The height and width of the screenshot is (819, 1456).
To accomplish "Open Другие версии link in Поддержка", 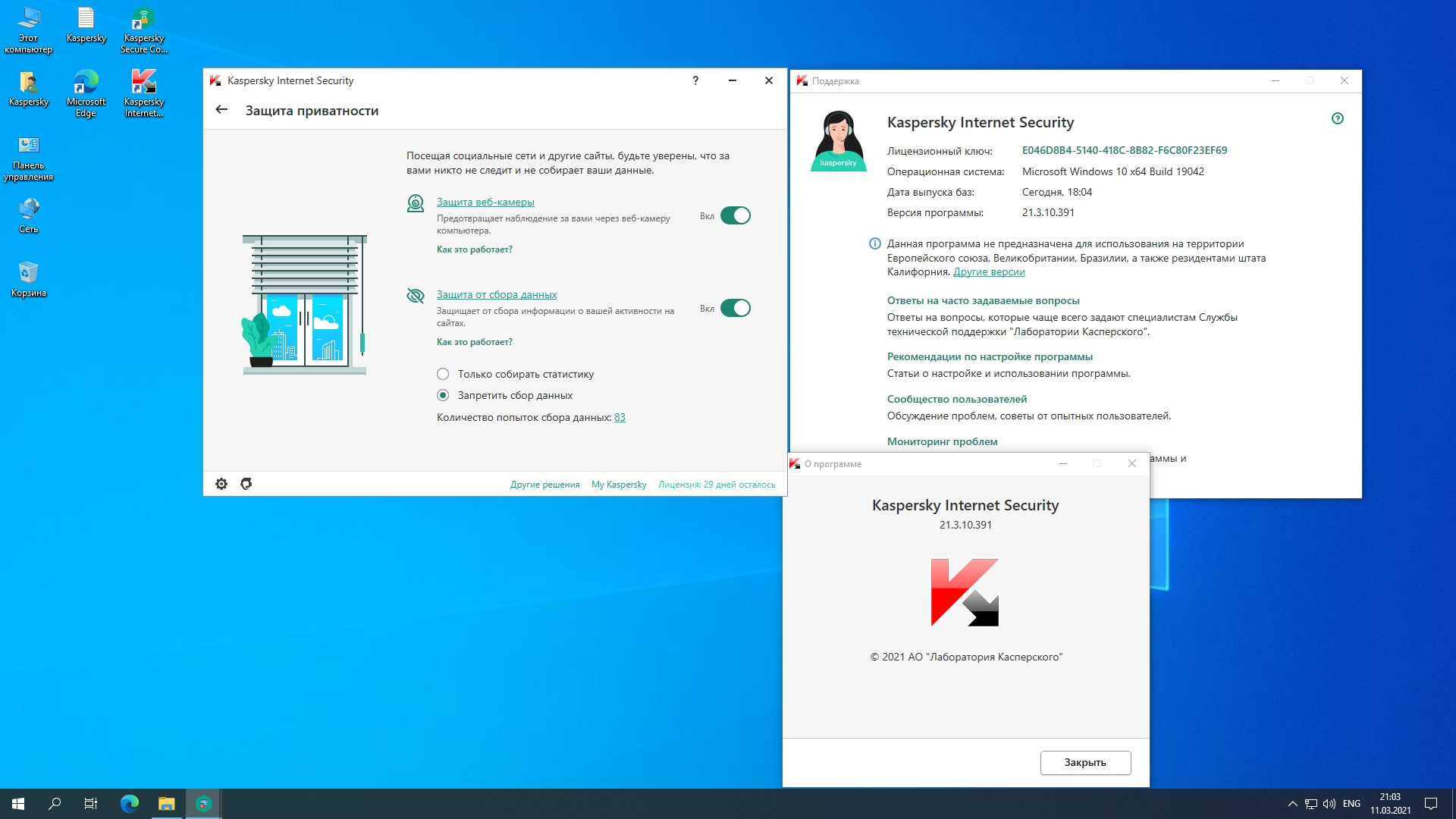I will coord(989,272).
